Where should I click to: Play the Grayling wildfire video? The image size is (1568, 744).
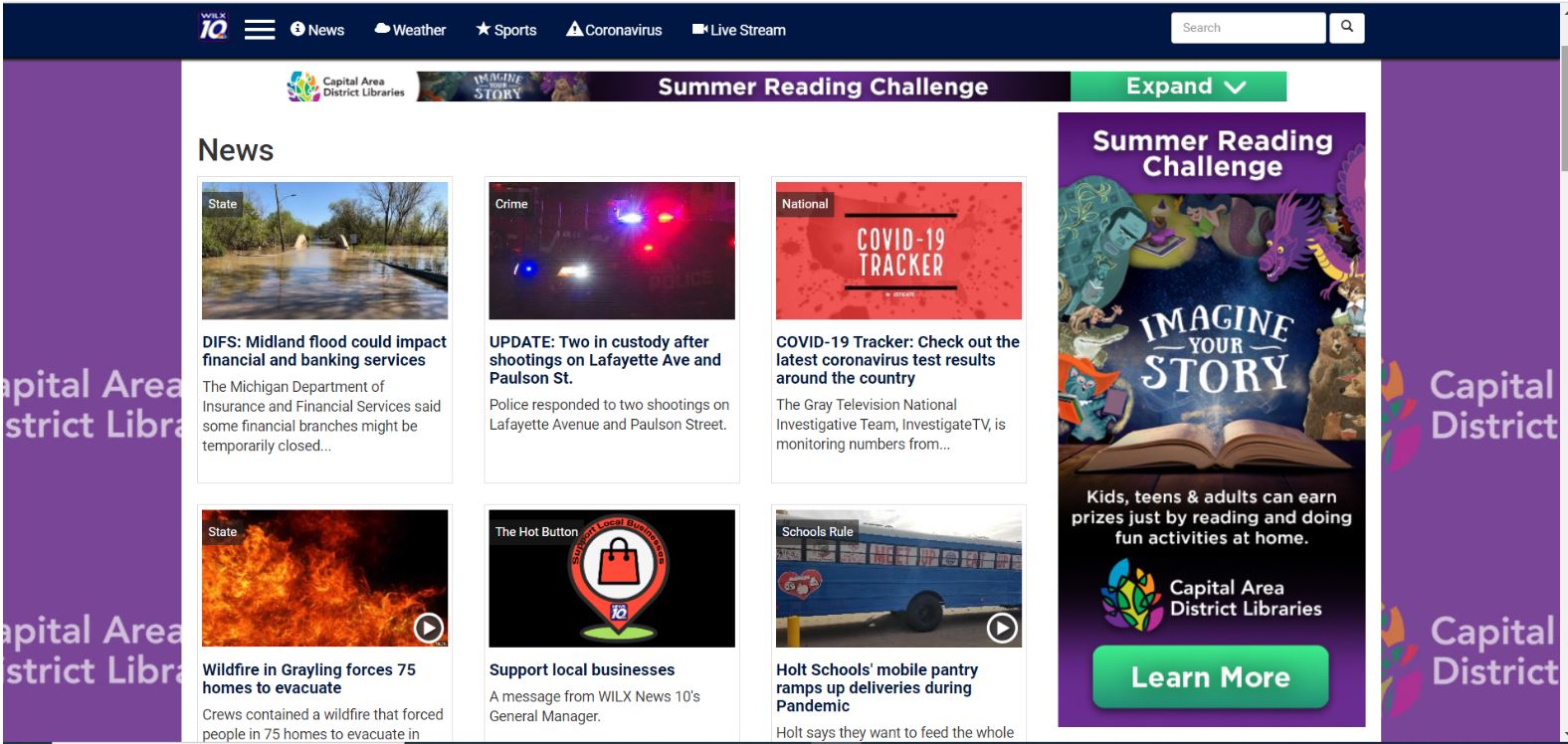(429, 628)
